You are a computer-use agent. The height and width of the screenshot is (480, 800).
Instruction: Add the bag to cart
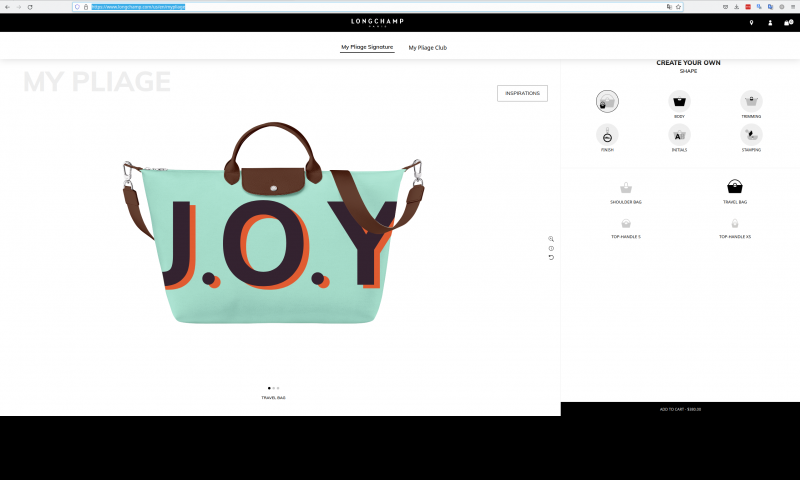click(680, 409)
